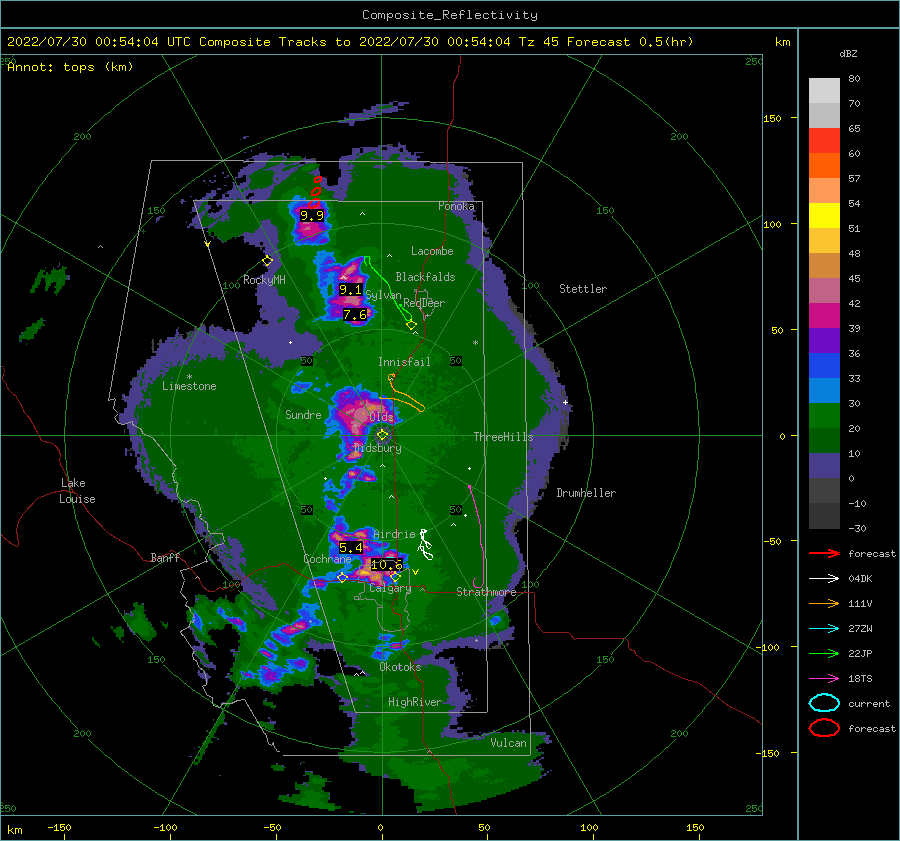Image resolution: width=900 pixels, height=841 pixels.
Task: Select the 9.9 storm top label
Action: pyautogui.click(x=312, y=216)
